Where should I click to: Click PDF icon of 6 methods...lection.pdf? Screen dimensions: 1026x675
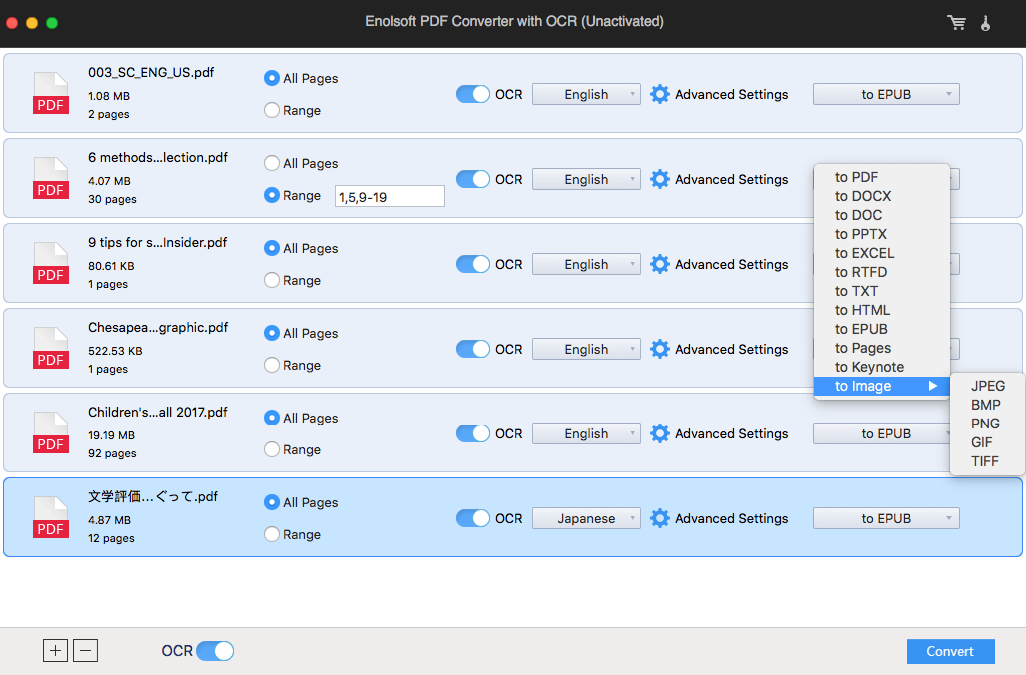click(x=51, y=179)
